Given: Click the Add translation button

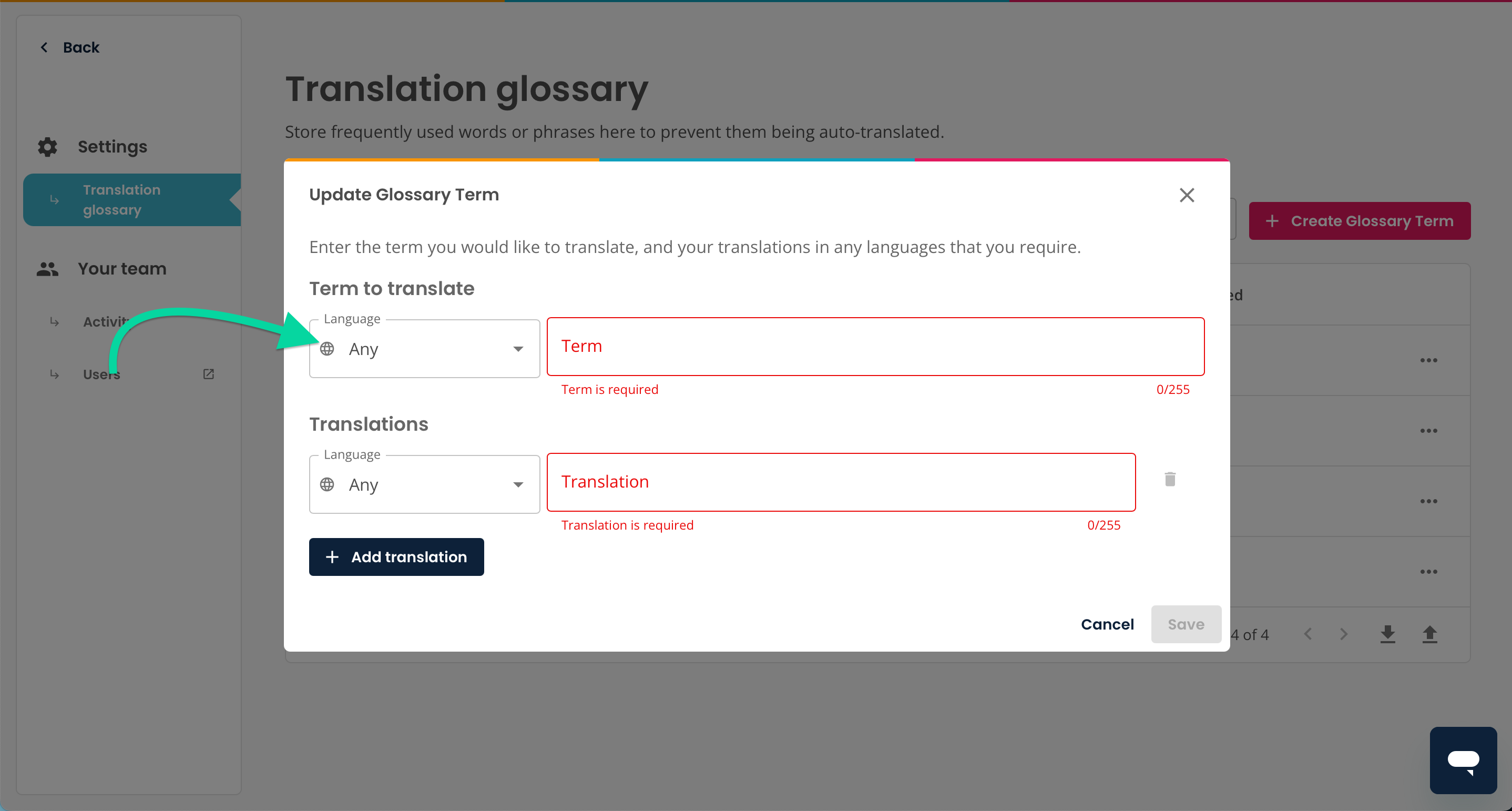Looking at the screenshot, I should coord(396,557).
